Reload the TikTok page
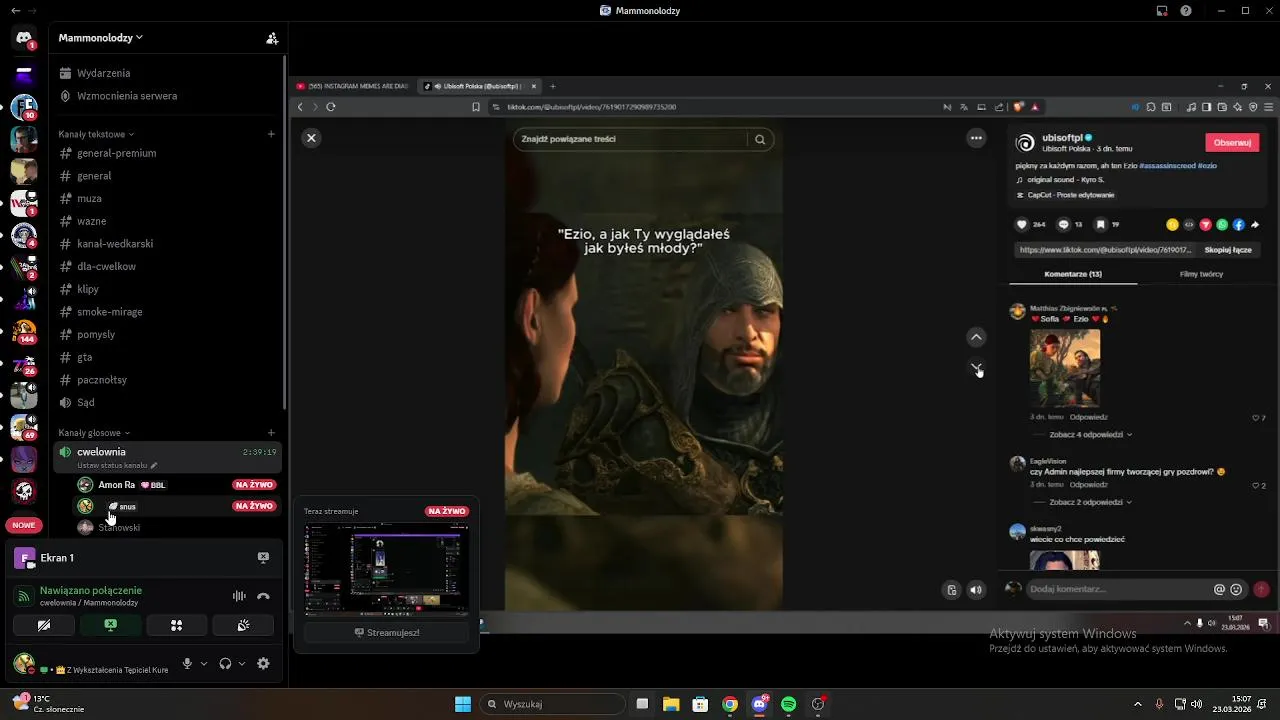1280x720 pixels. pyautogui.click(x=331, y=107)
